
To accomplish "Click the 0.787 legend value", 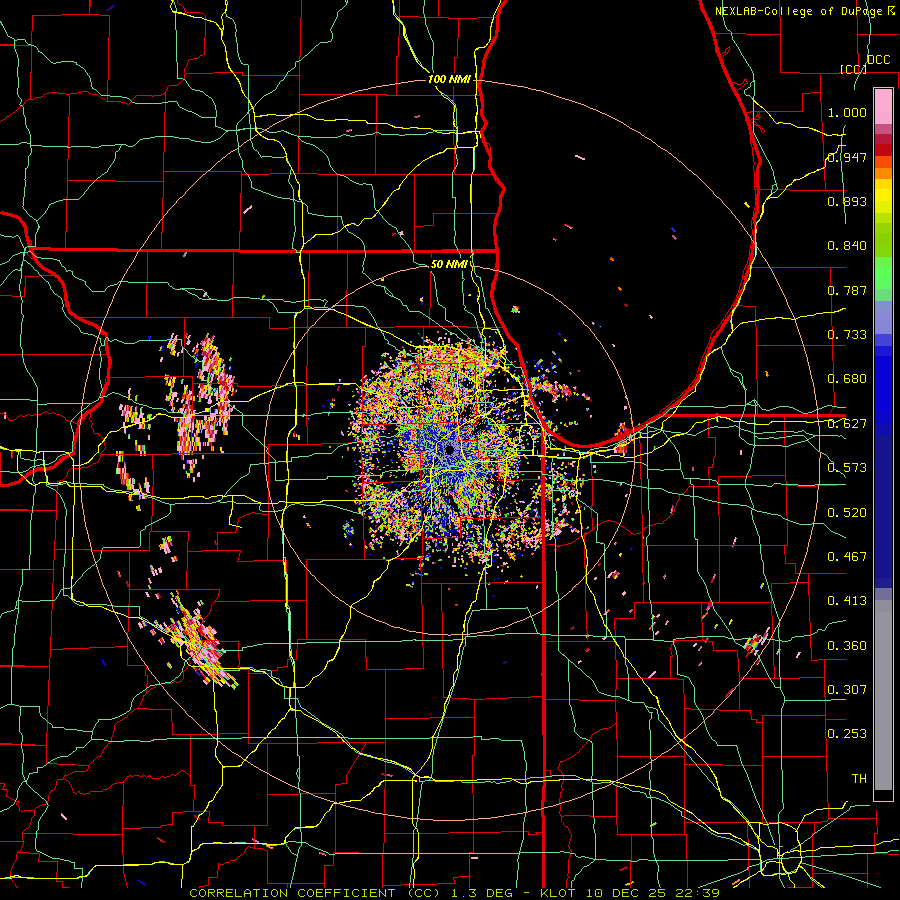I will [x=847, y=290].
